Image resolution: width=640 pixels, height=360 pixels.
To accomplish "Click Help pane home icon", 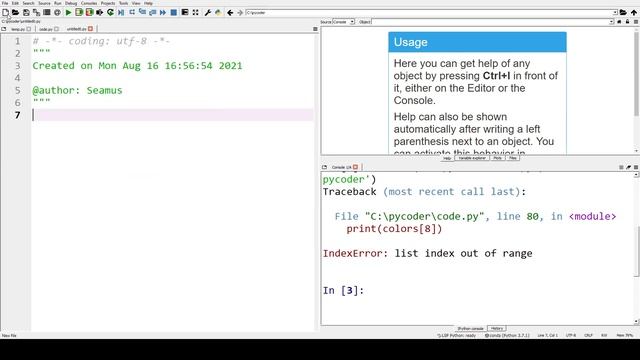I will (619, 22).
